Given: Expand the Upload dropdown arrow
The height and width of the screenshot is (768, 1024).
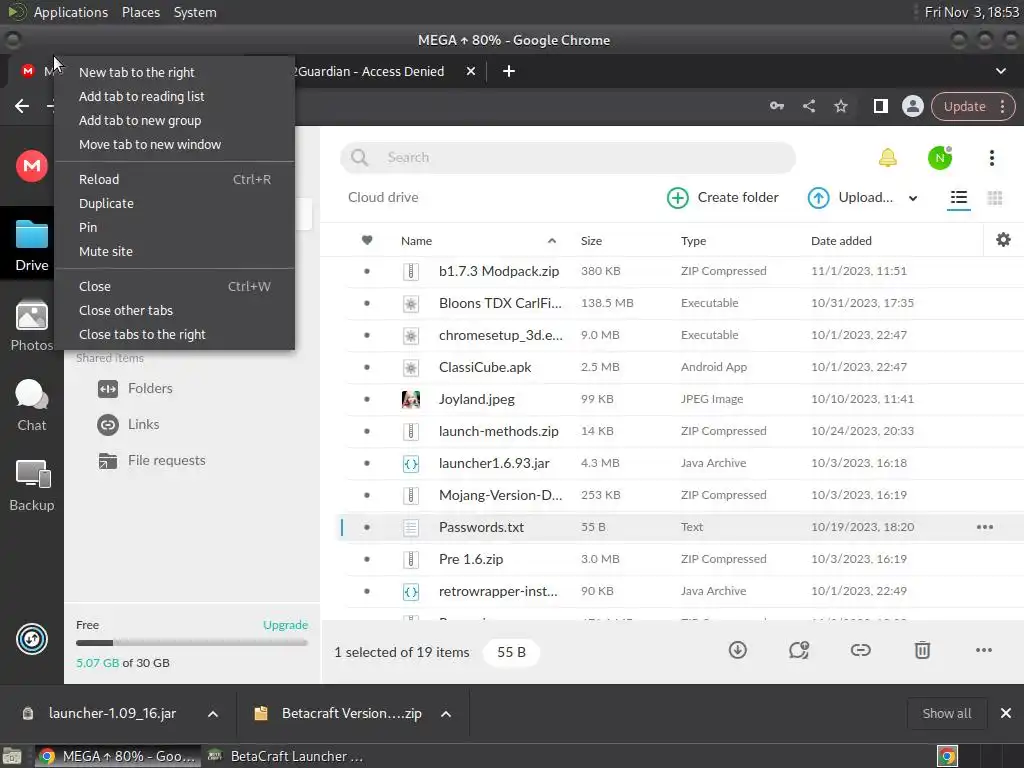Looking at the screenshot, I should (x=913, y=198).
